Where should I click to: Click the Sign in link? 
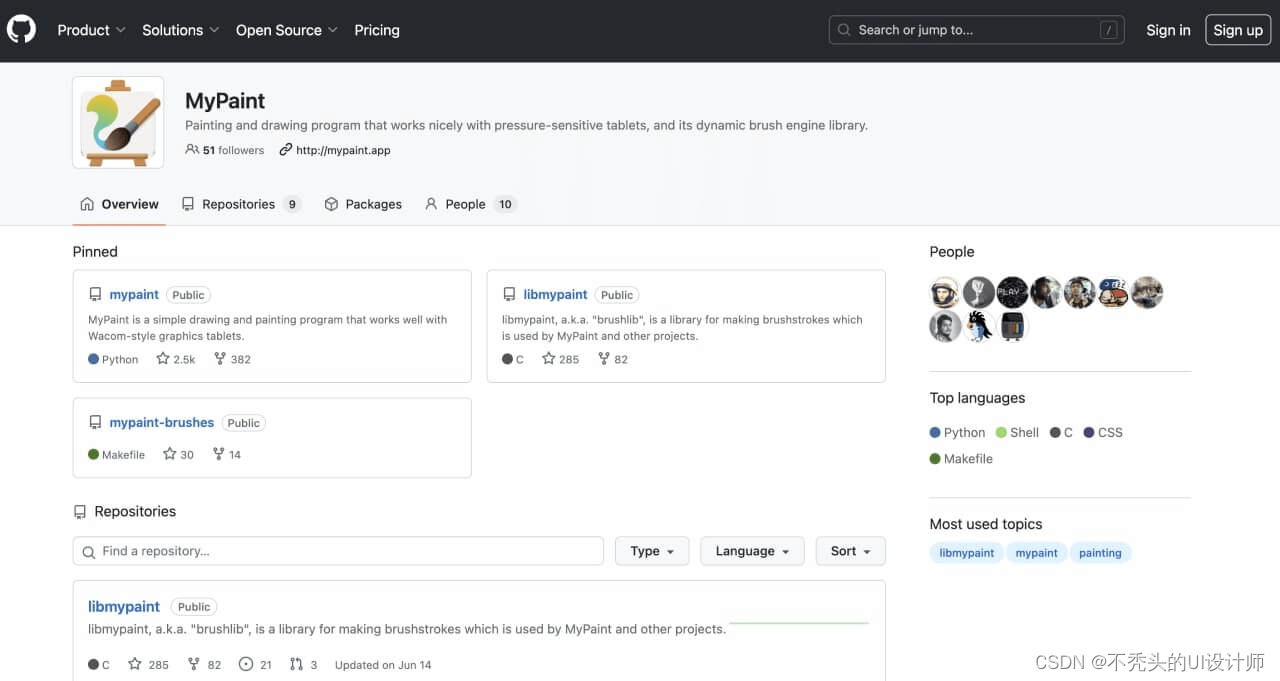pos(1168,30)
